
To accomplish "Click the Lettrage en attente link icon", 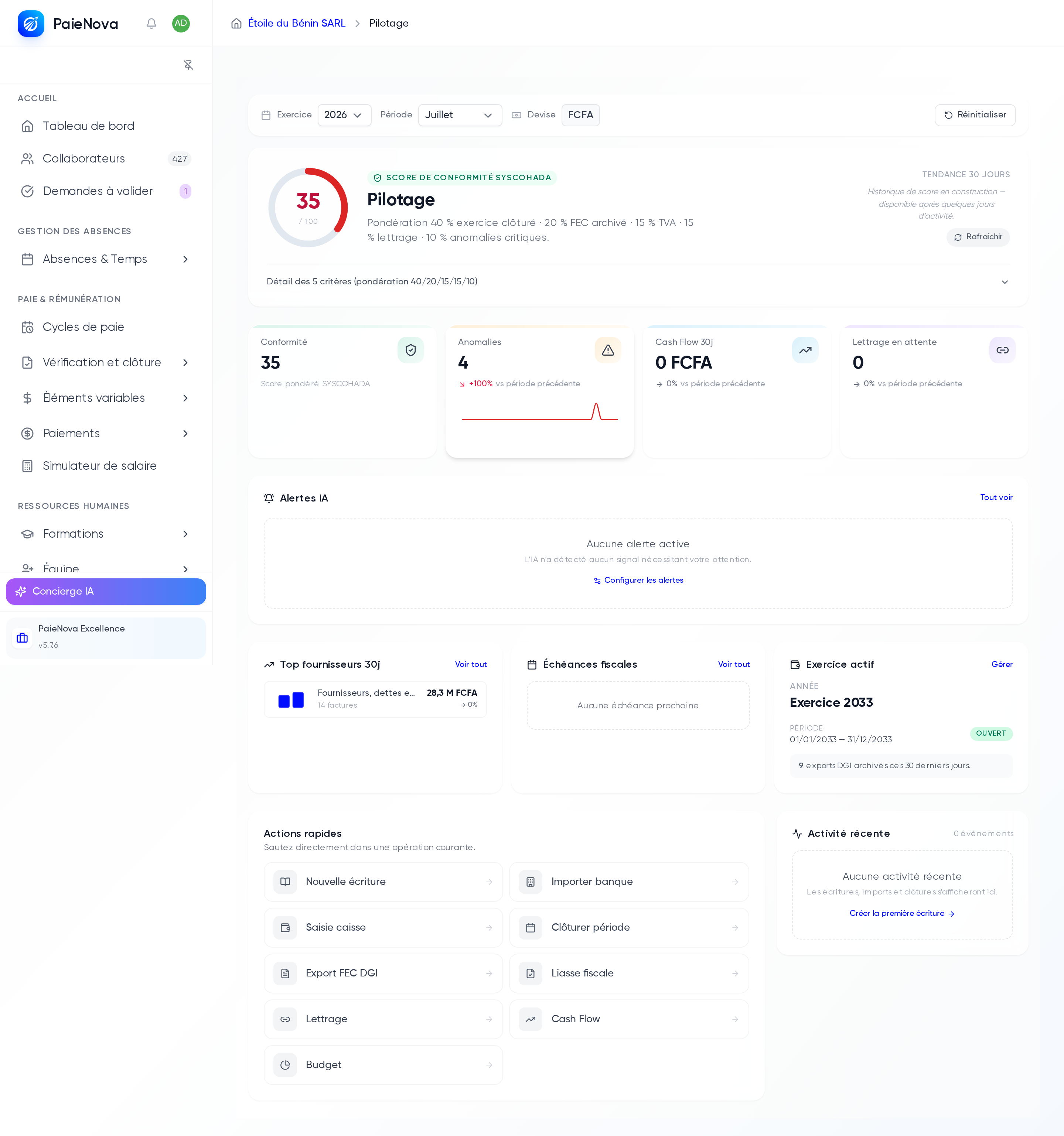I will [1002, 350].
